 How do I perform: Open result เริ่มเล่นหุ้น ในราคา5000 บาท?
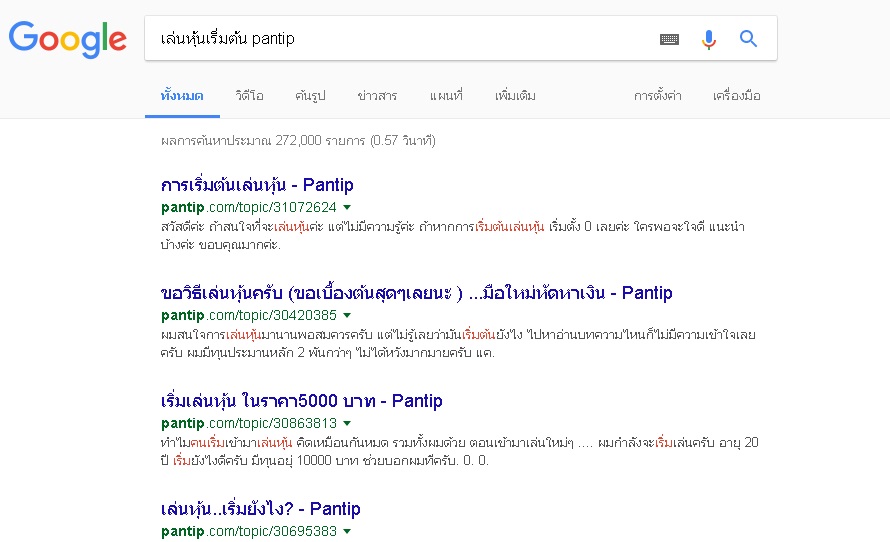coord(301,401)
